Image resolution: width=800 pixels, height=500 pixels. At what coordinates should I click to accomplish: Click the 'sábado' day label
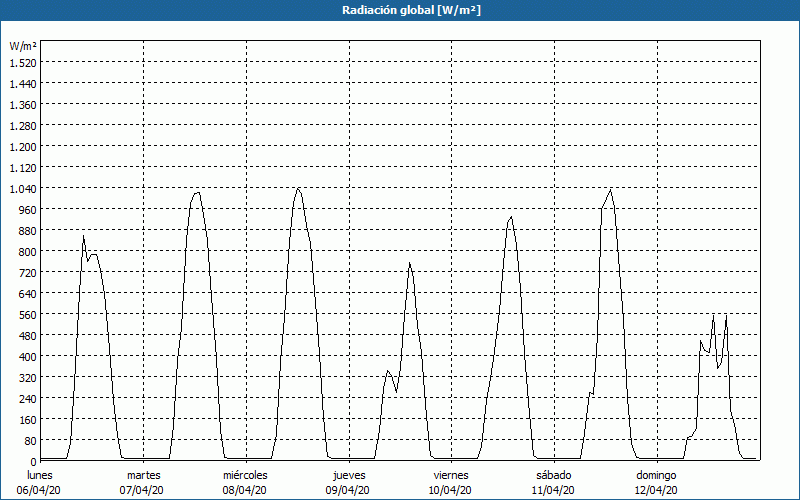point(554,475)
